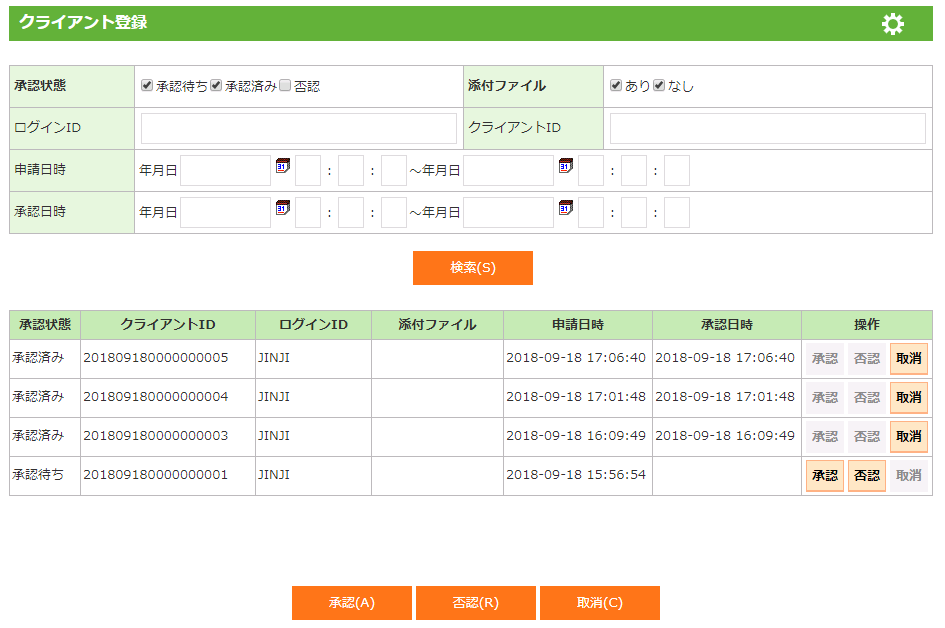Screen dimensions: 945x628
Task: Click disabled 承認 for client 201809180000000005
Action: pyautogui.click(x=825, y=359)
